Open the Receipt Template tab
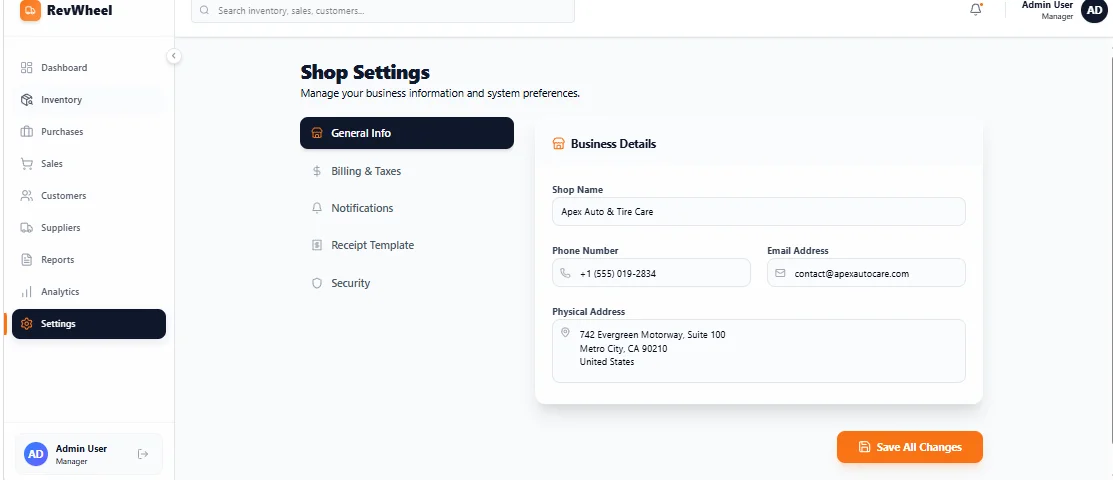The image size is (1113, 480). [x=407, y=245]
